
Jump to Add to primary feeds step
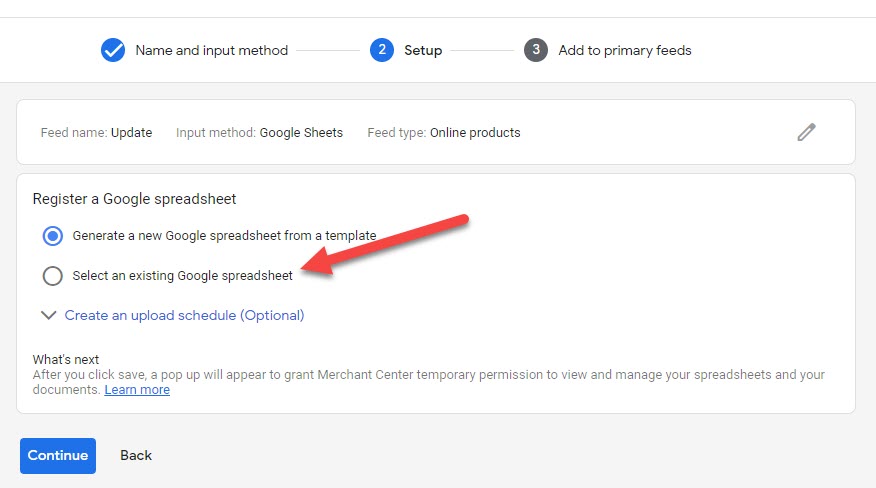625,50
